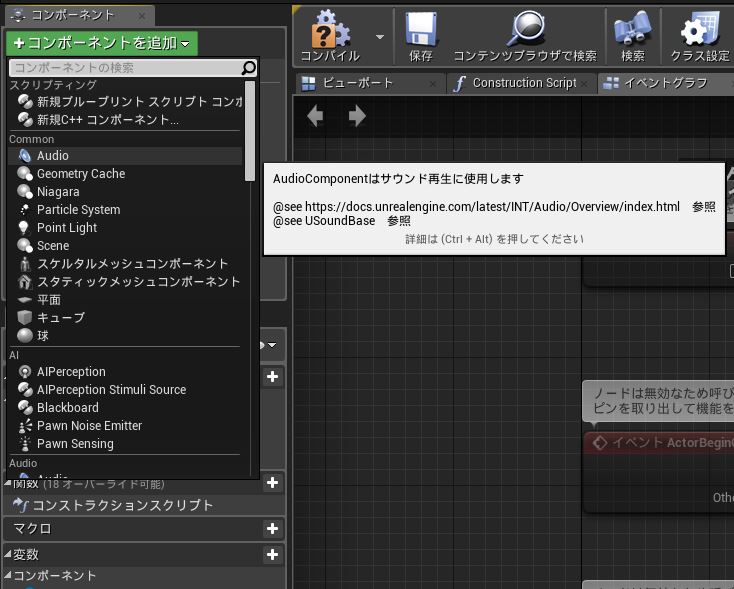Click the component list scrollbar thumb
The height and width of the screenshot is (589, 734).
click(x=250, y=131)
